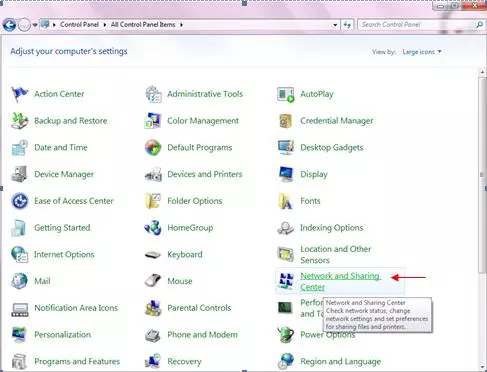Viewport: 487px width, 372px height.
Task: Click the Control Panel breadcrumb segment
Action: coord(79,25)
